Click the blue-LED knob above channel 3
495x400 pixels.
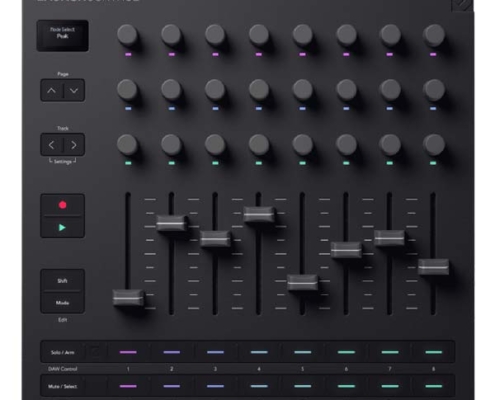pos(215,89)
